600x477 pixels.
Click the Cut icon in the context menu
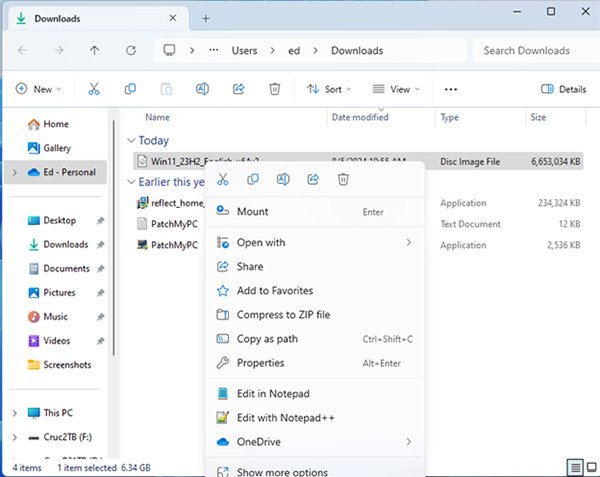(223, 179)
